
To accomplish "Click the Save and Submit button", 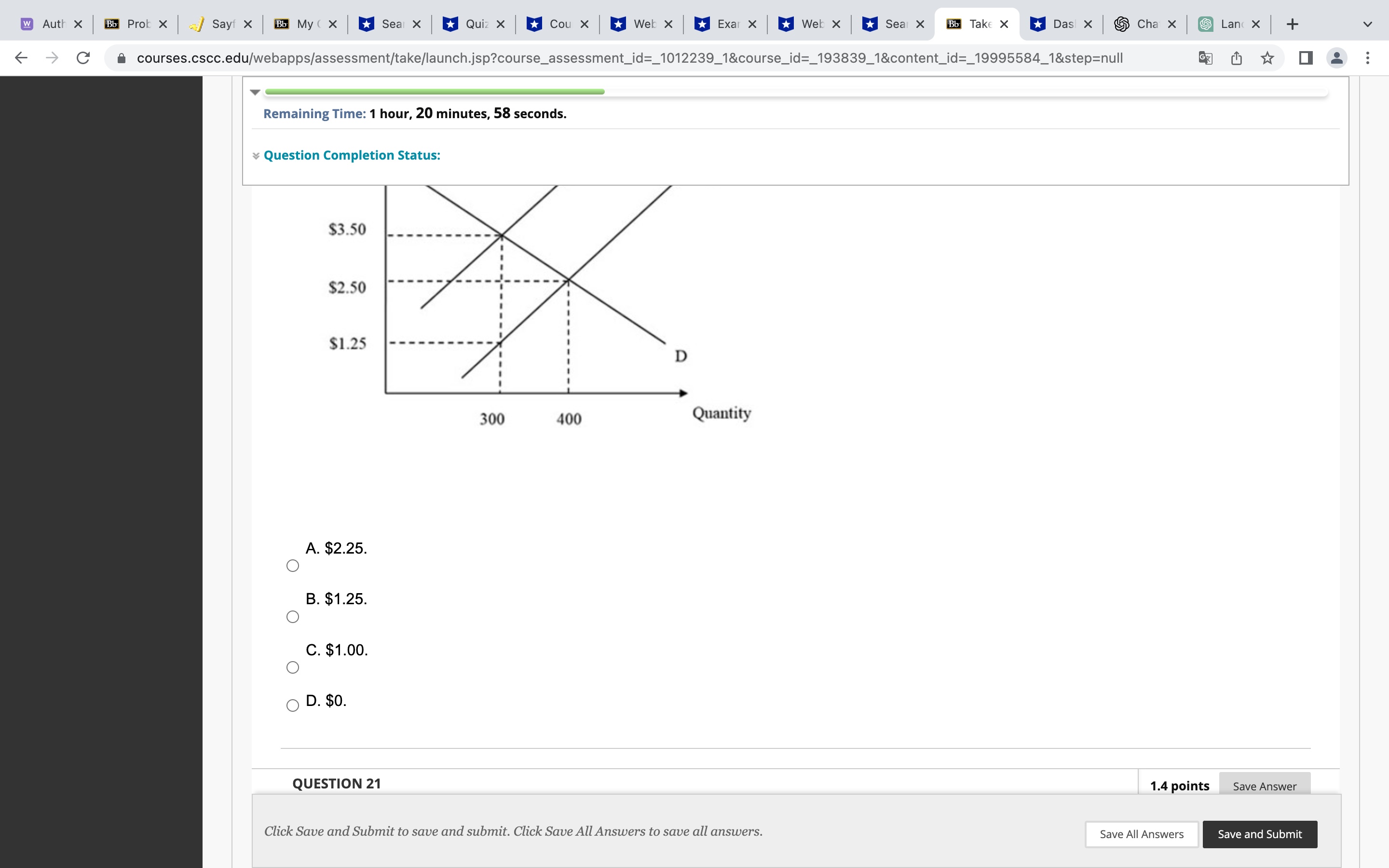I will 1259,834.
